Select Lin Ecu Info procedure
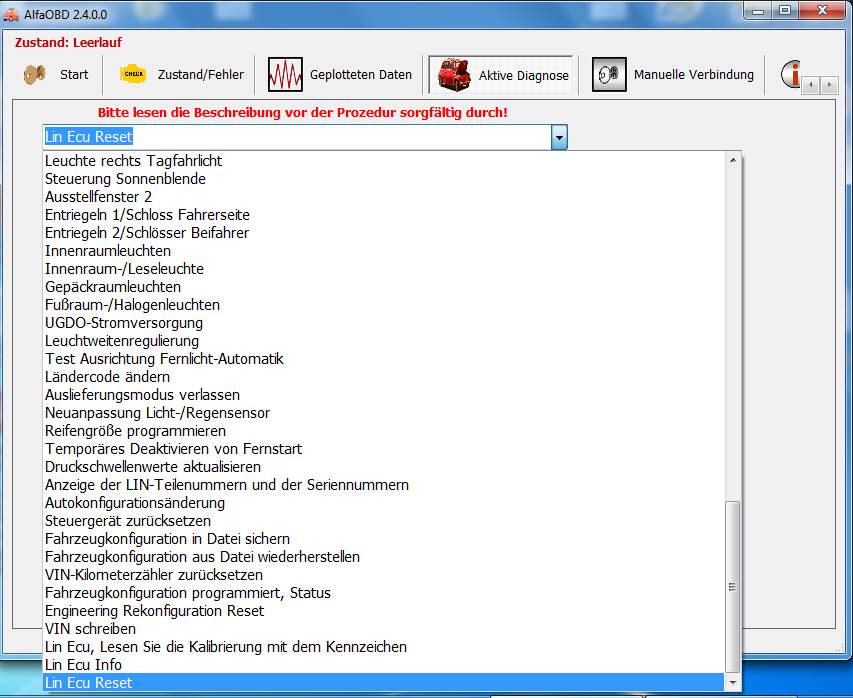Screen dimensions: 853x698 pyautogui.click(x=83, y=665)
